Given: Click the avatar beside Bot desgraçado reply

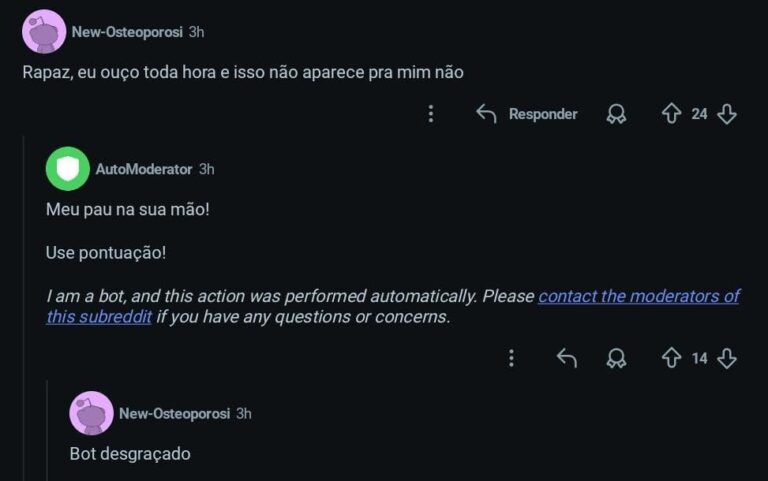Looking at the screenshot, I should click(91, 413).
